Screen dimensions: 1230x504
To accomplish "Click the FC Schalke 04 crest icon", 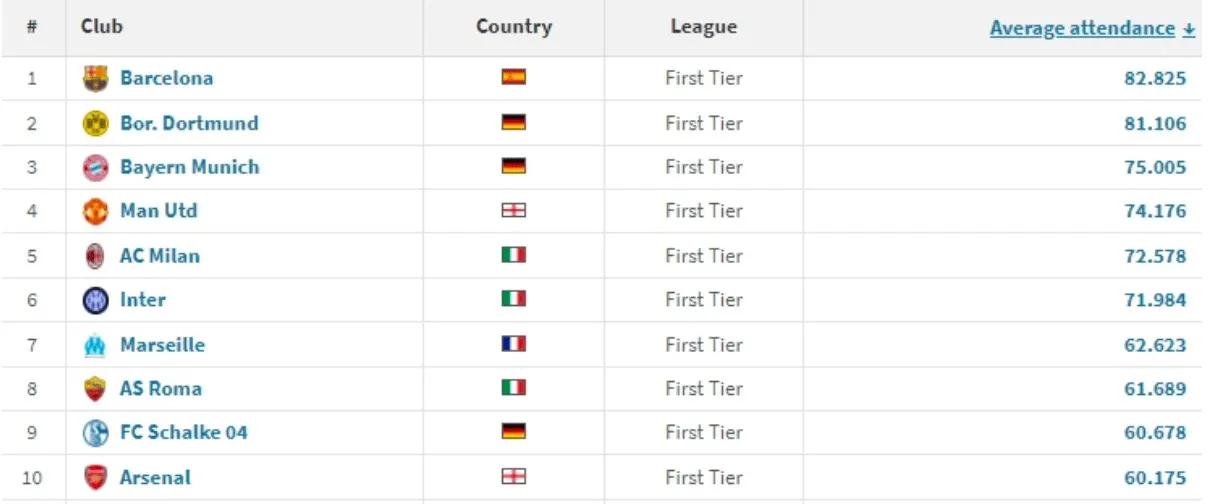I will [95, 433].
